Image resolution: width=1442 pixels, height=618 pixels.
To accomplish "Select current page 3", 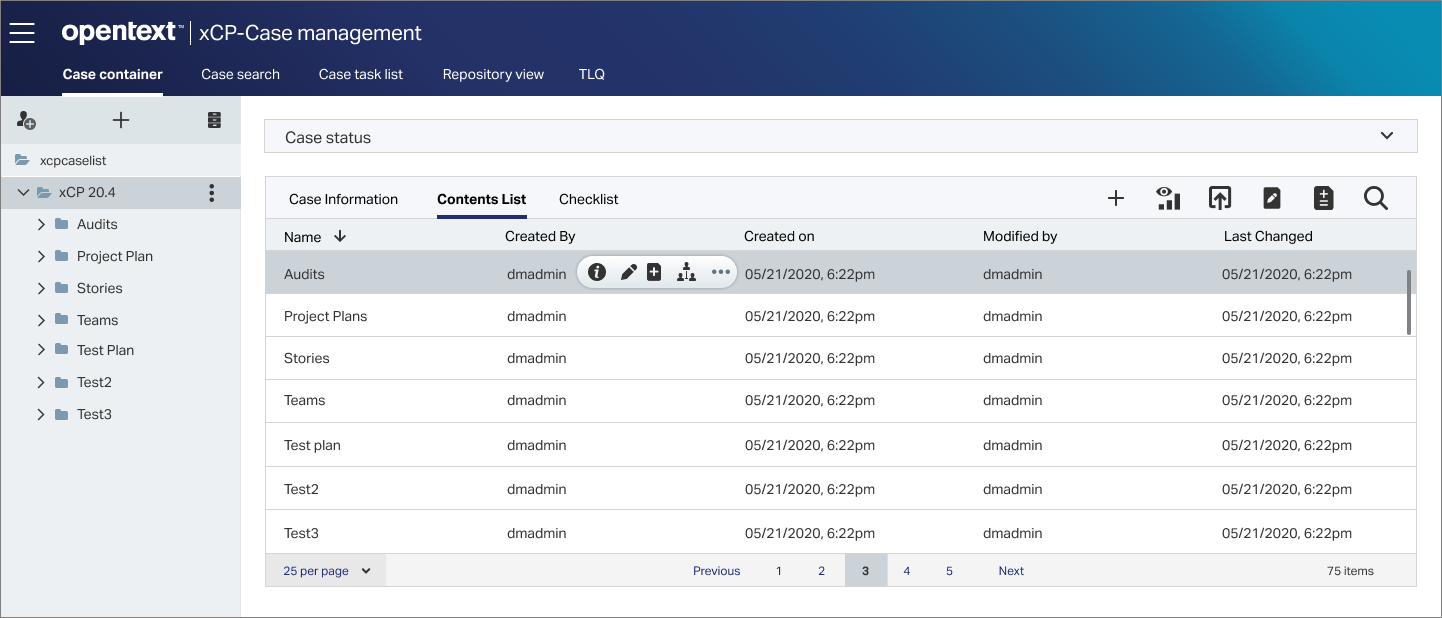I will tap(866, 571).
